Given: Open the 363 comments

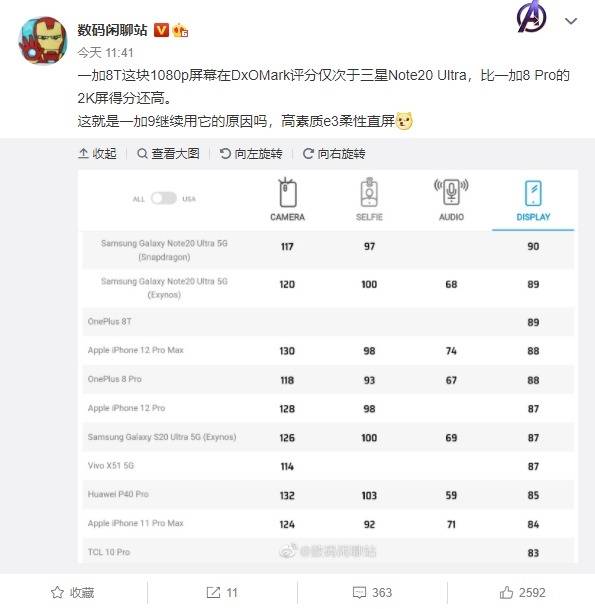Looking at the screenshot, I should click(x=372, y=592).
